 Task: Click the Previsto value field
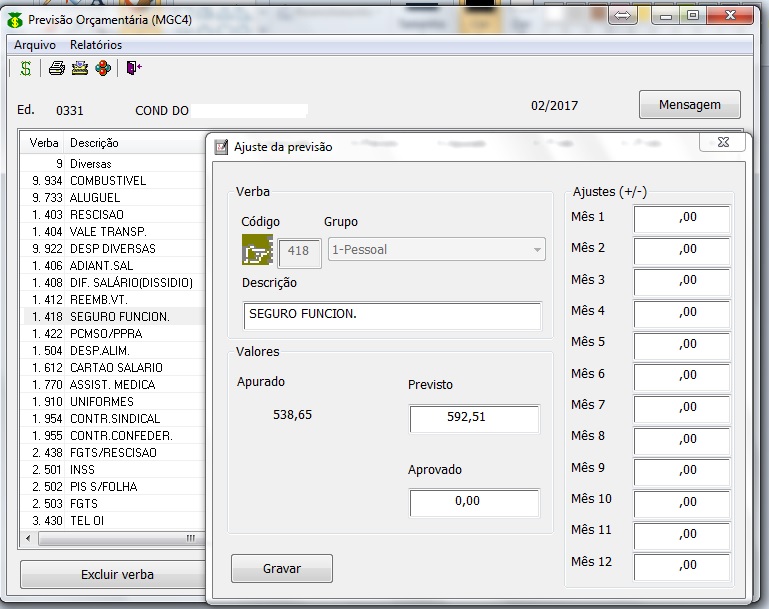(474, 418)
